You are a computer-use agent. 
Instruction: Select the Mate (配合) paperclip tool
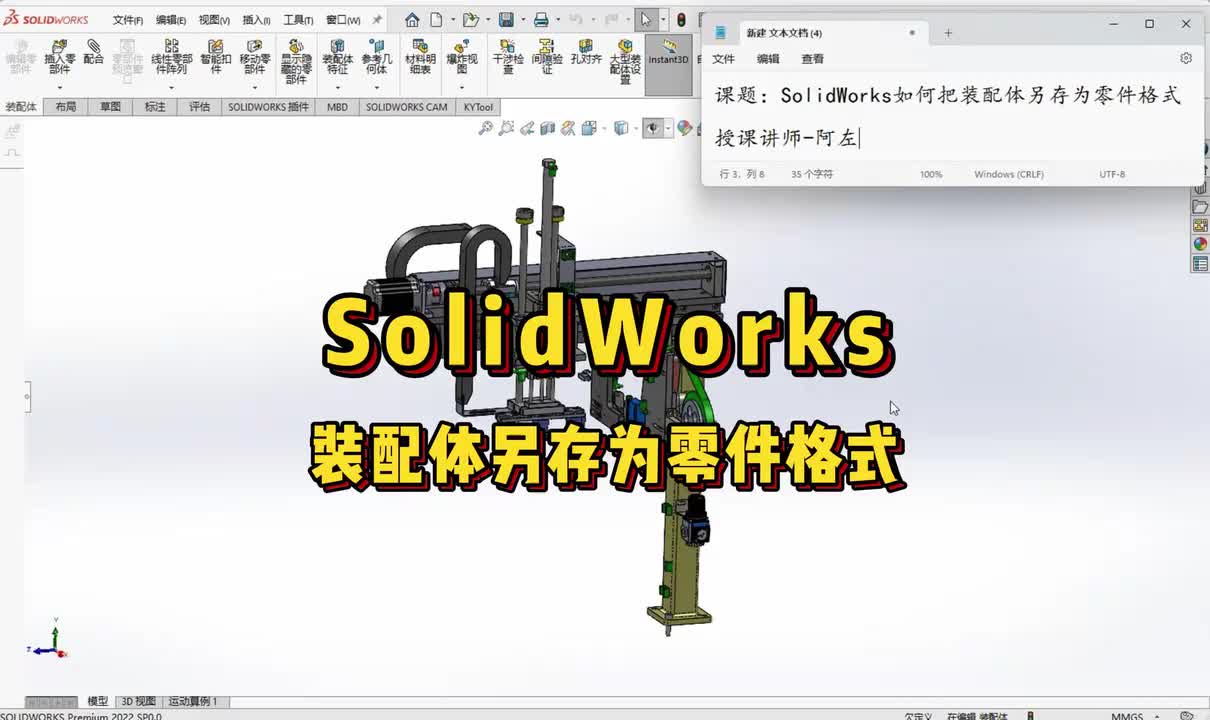point(93,52)
